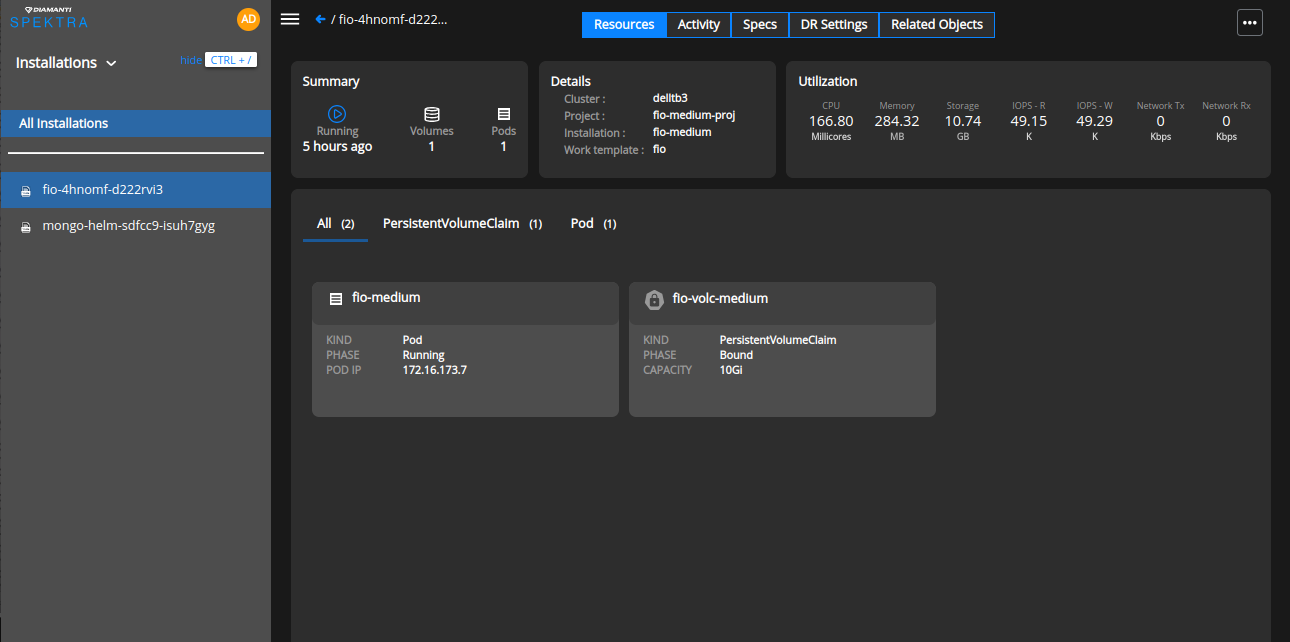1290x642 pixels.
Task: Click the pod IP 172.16.173.7
Action: tap(435, 370)
